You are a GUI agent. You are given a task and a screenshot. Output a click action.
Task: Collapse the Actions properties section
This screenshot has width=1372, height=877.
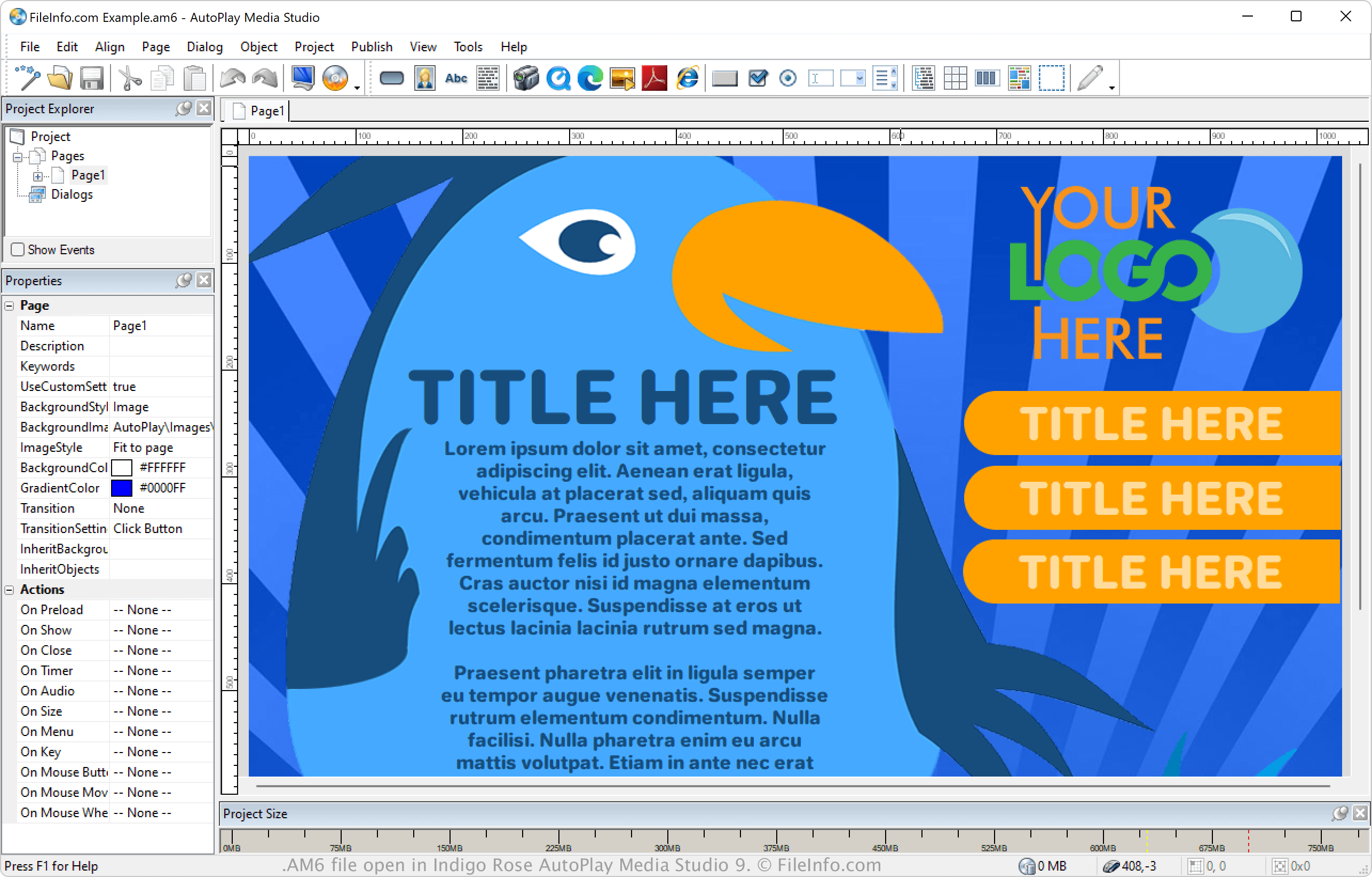(x=9, y=590)
